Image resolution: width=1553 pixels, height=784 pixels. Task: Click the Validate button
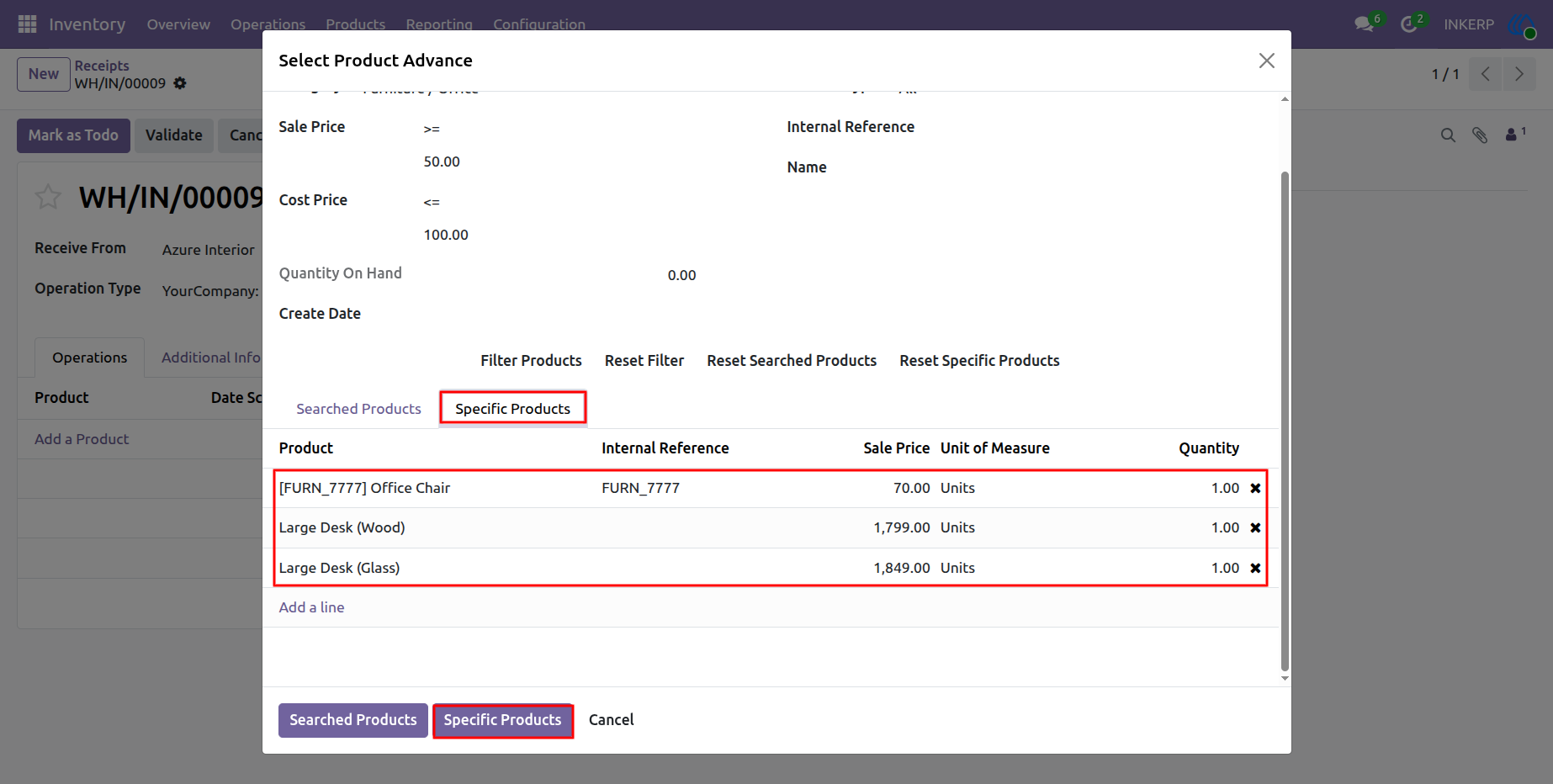[x=173, y=135]
